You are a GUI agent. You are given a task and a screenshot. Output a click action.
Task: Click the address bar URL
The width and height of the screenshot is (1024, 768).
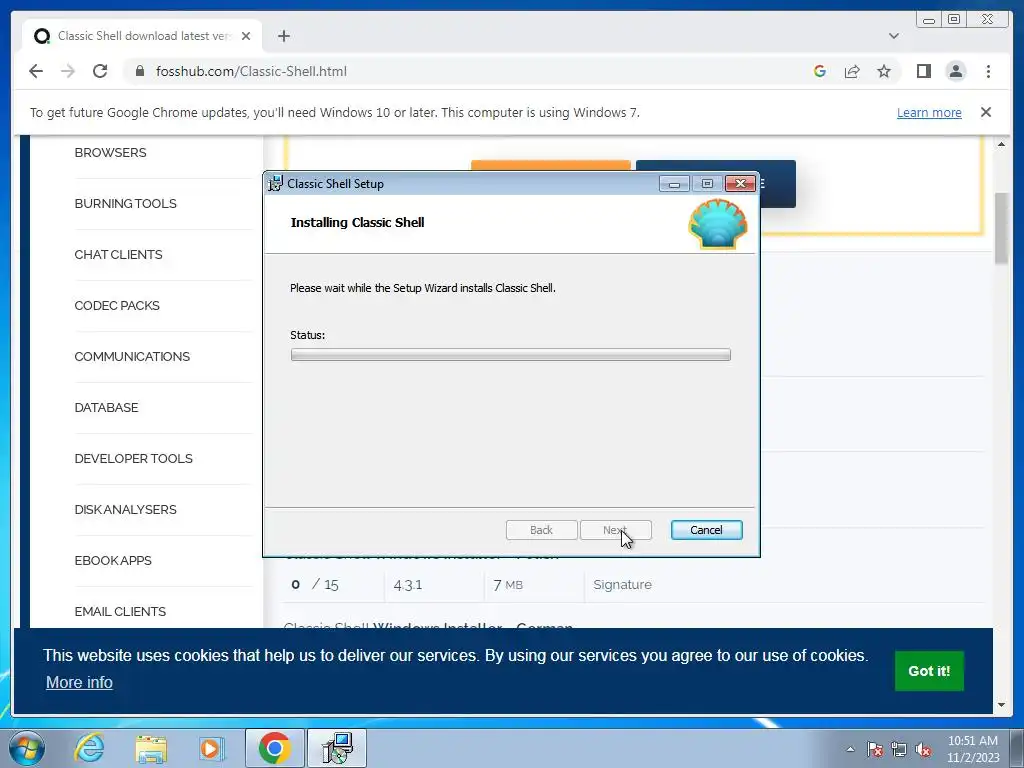(x=251, y=71)
